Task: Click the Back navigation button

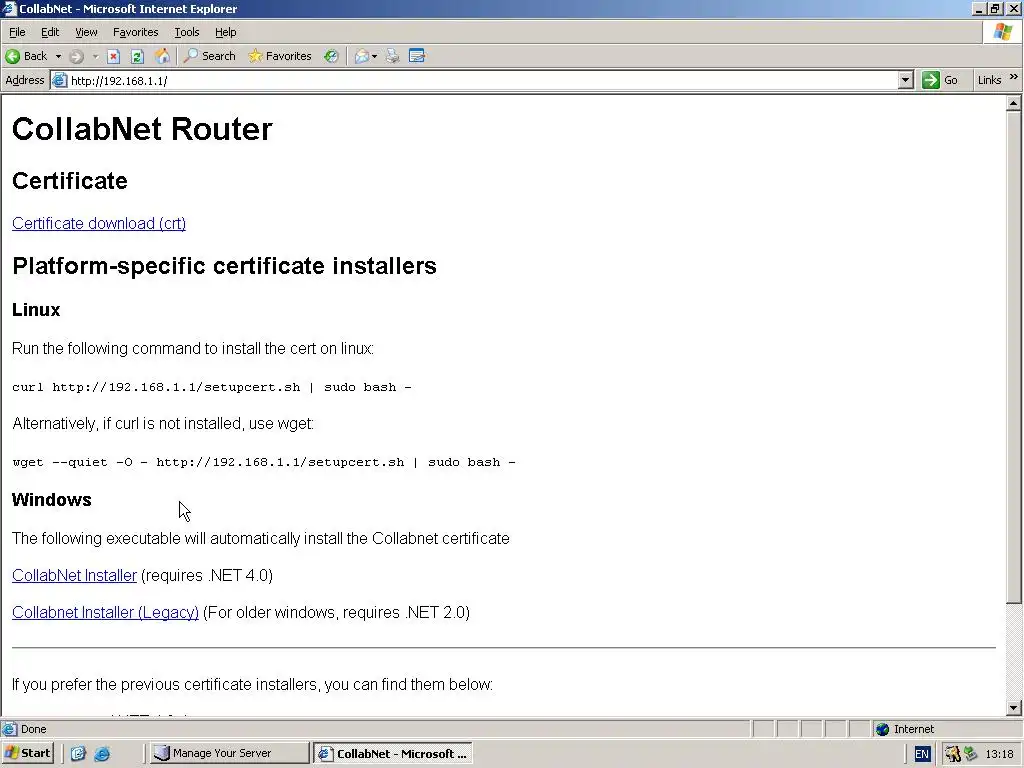Action: pos(26,56)
